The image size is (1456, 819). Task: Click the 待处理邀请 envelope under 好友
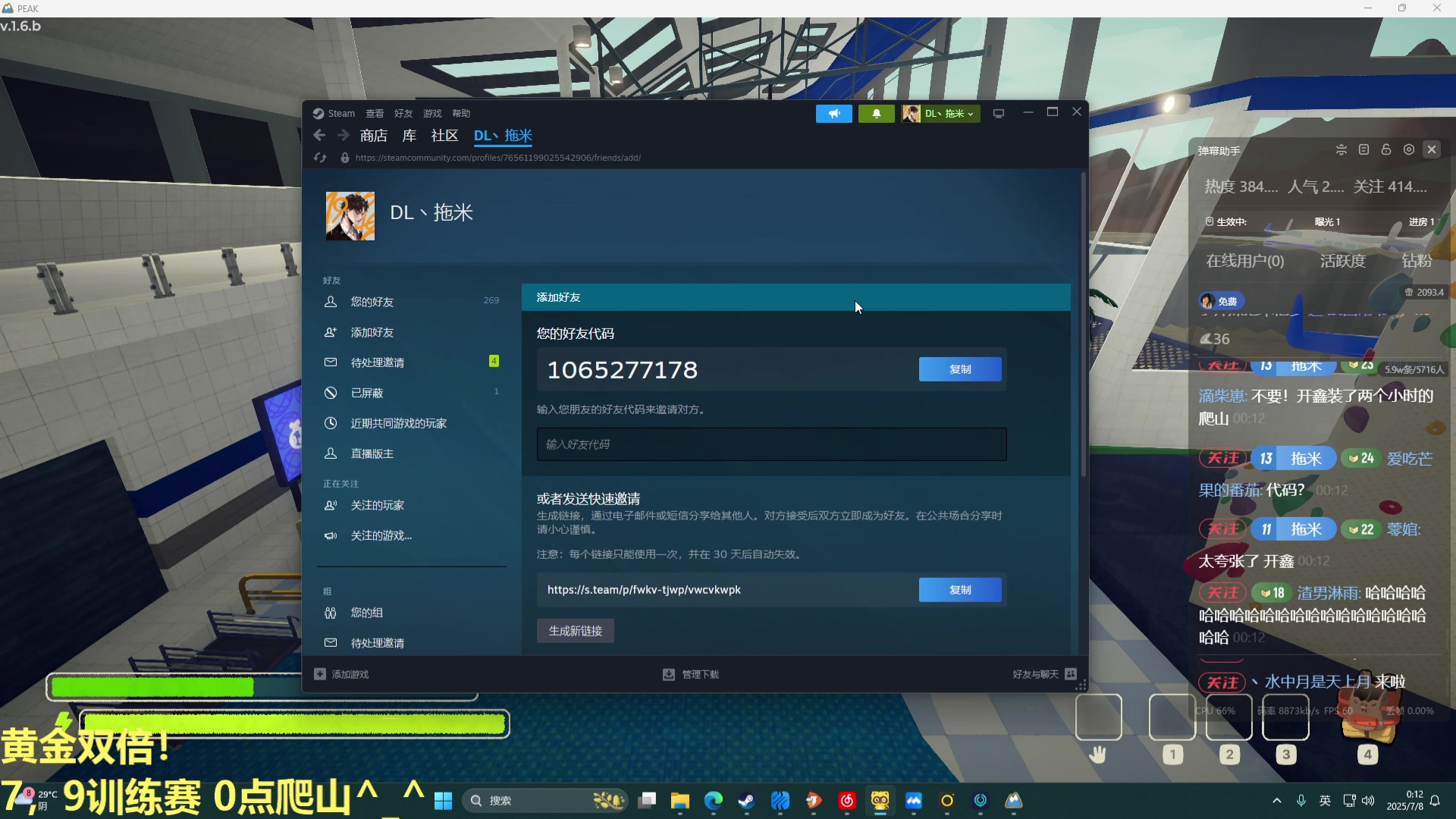pyautogui.click(x=331, y=362)
